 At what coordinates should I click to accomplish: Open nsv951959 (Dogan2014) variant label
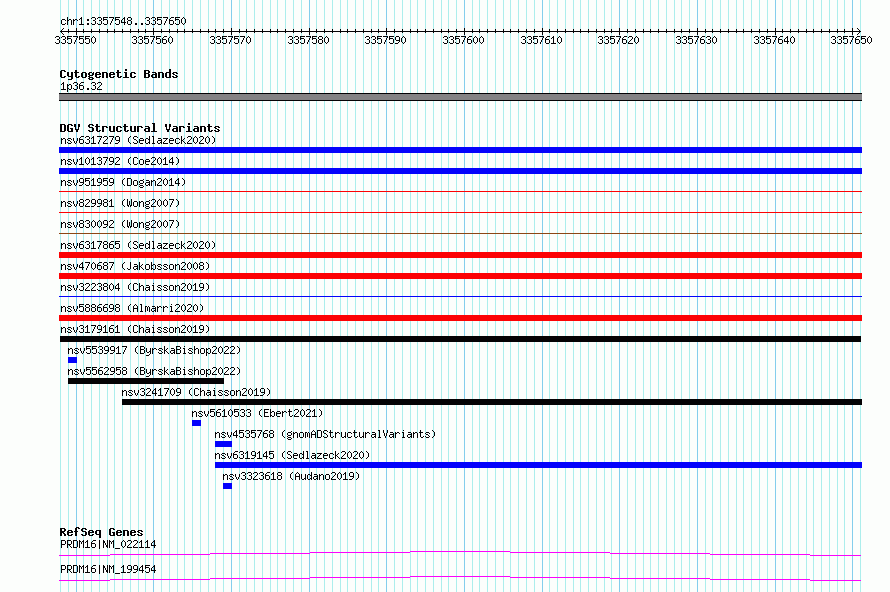[x=123, y=182]
